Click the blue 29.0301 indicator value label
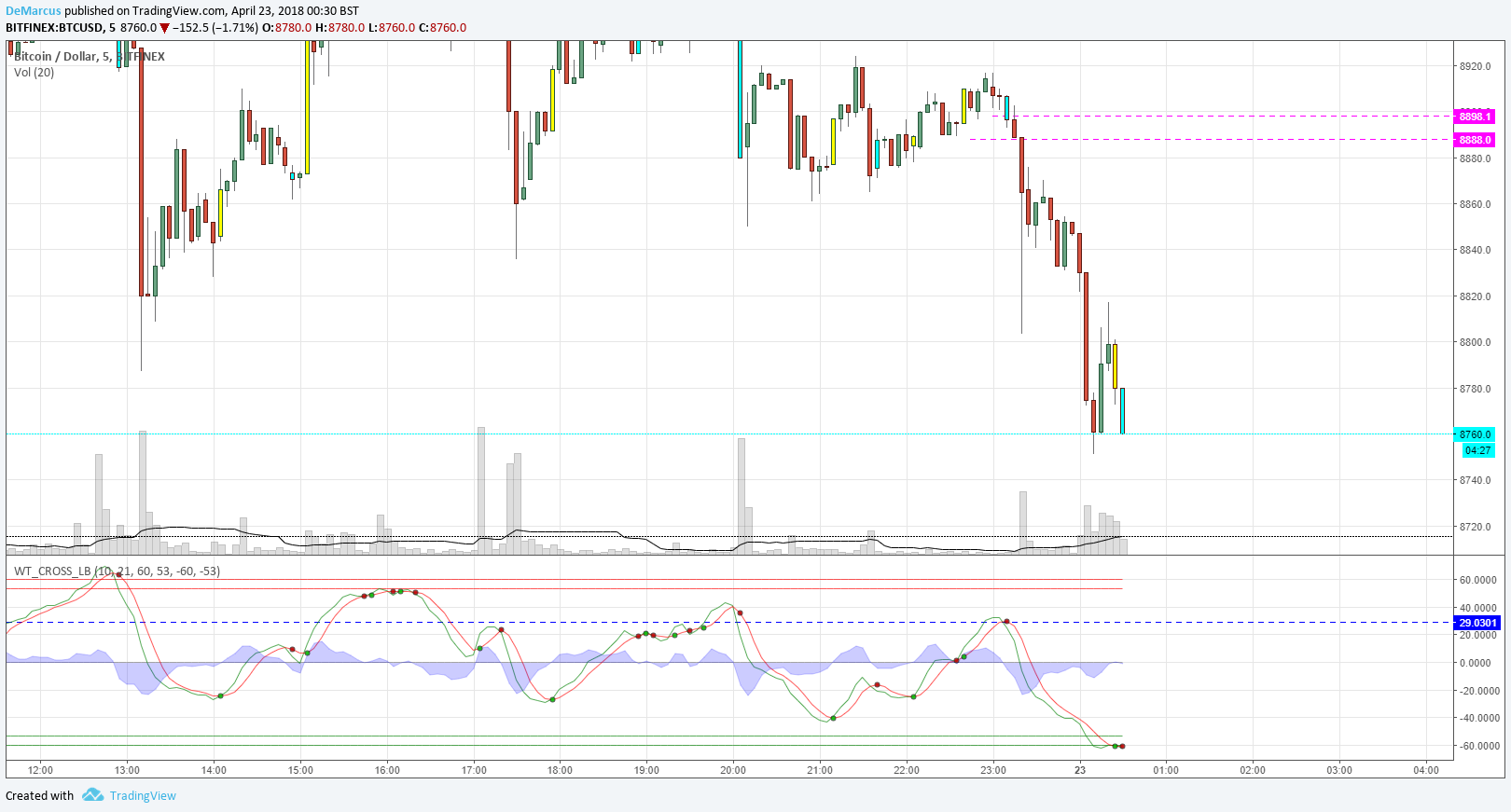Screen dimensions: 1511x812 1477,623
